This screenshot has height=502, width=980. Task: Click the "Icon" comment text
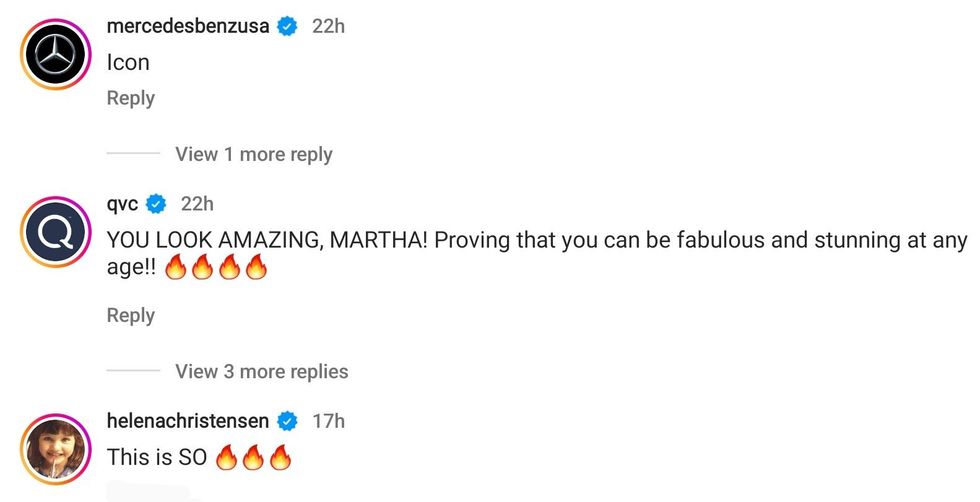point(128,62)
